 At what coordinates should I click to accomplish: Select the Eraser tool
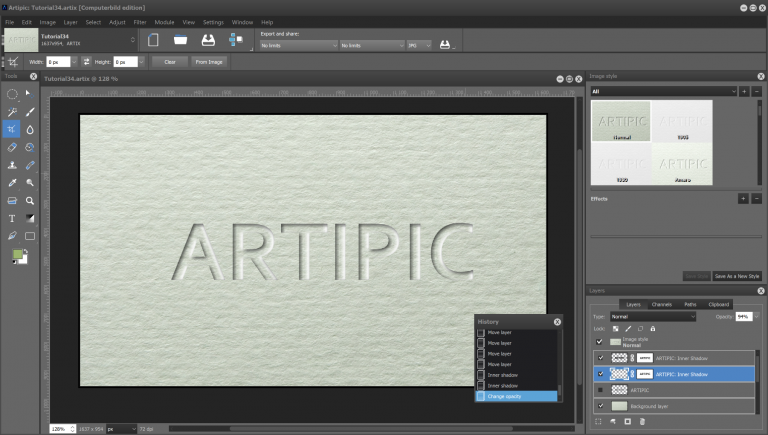(x=12, y=147)
